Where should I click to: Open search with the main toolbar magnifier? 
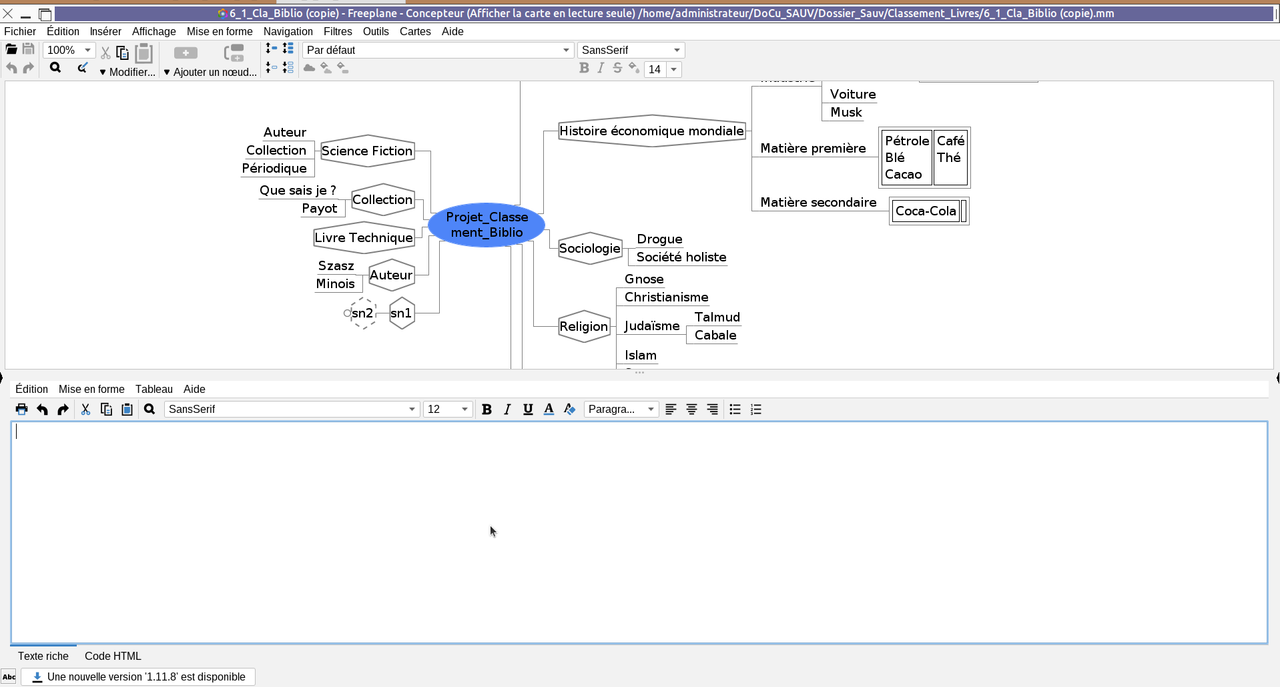55,68
